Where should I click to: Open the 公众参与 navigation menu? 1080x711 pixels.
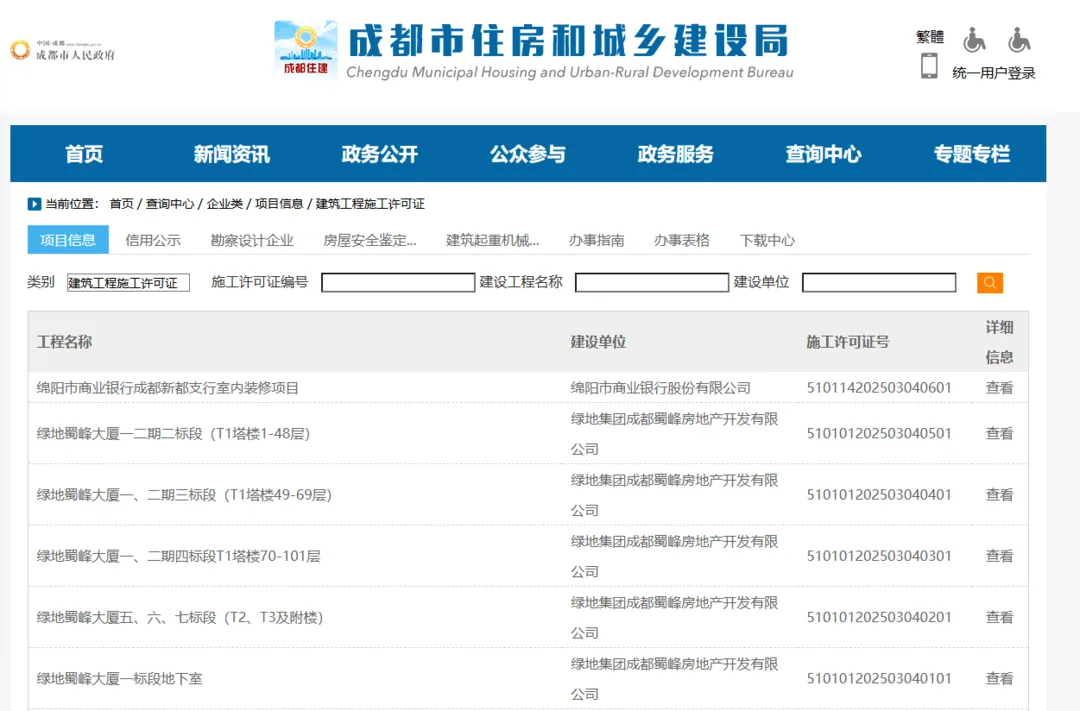pos(528,154)
